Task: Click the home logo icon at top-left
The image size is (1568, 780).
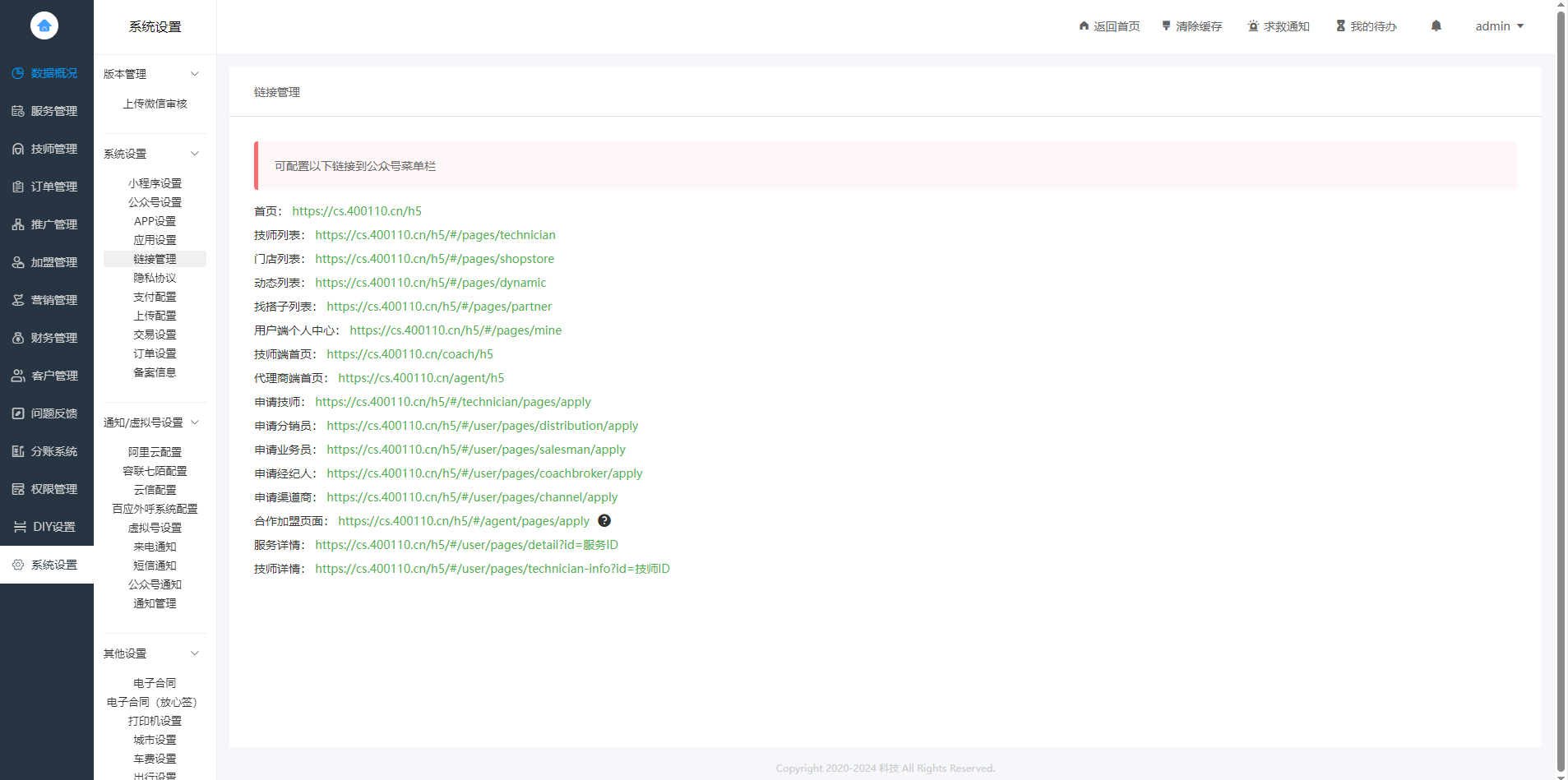Action: 44,25
